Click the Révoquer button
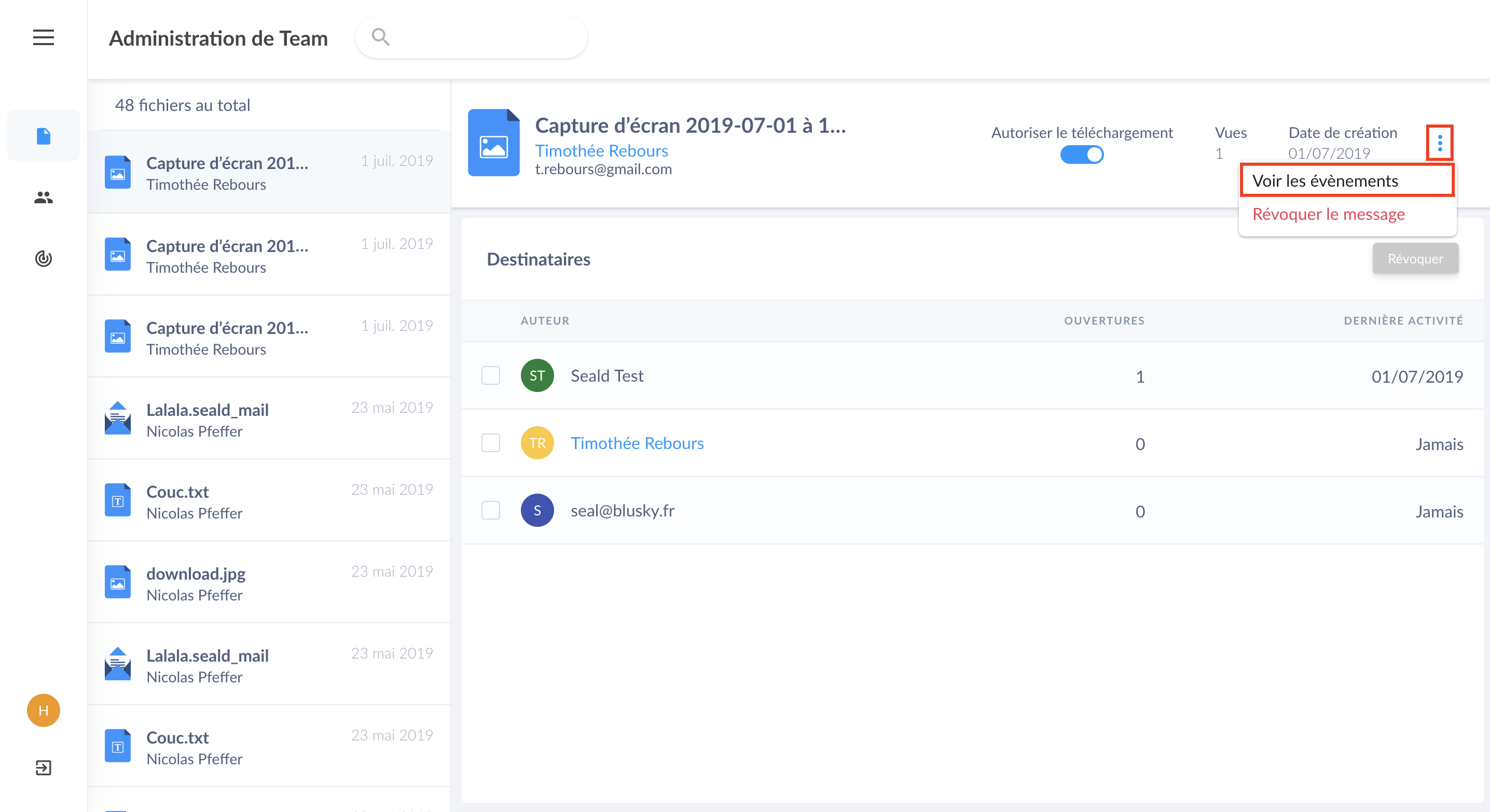 (1415, 258)
